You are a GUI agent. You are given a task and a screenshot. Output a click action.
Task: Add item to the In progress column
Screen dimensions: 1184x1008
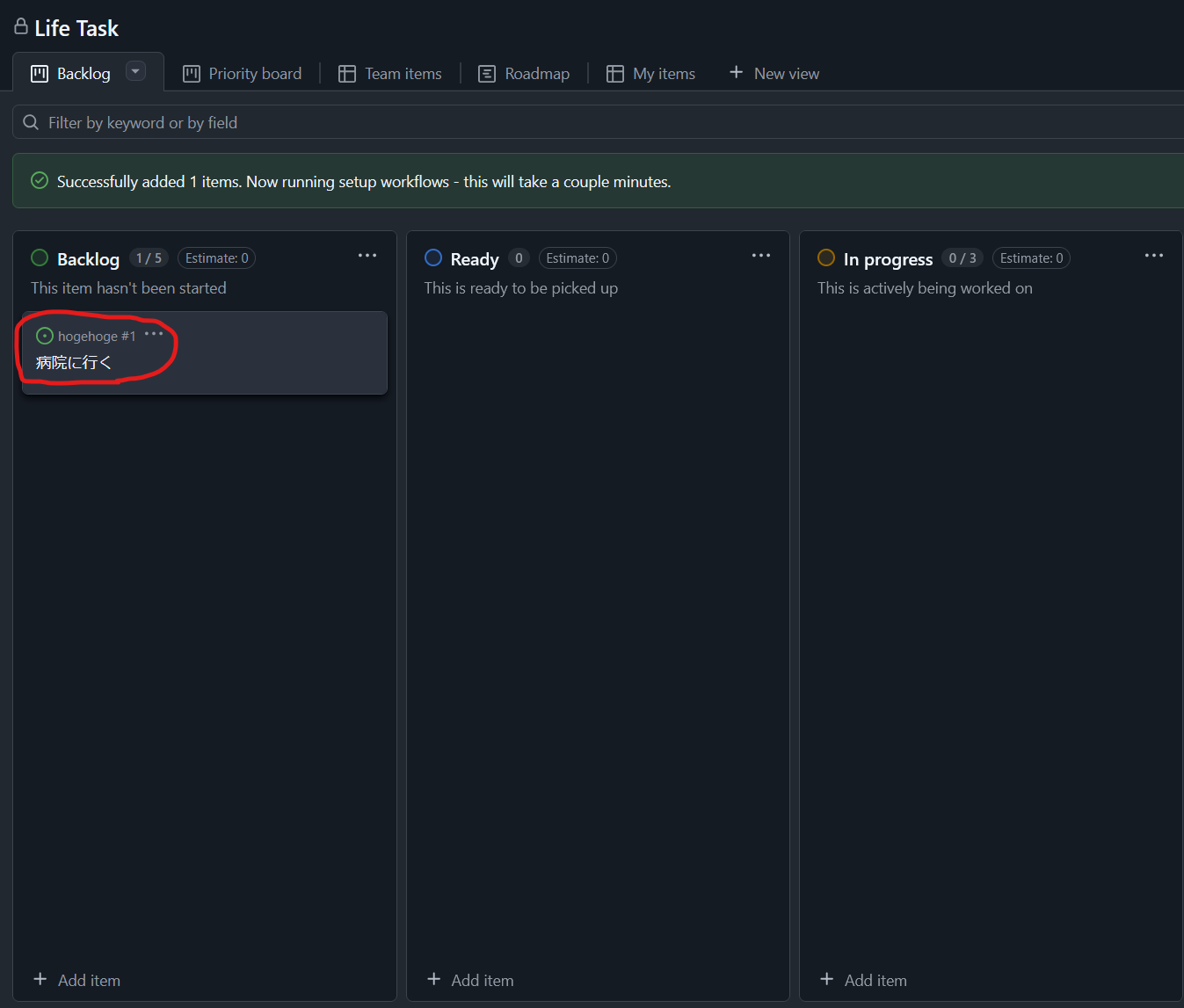tap(864, 980)
